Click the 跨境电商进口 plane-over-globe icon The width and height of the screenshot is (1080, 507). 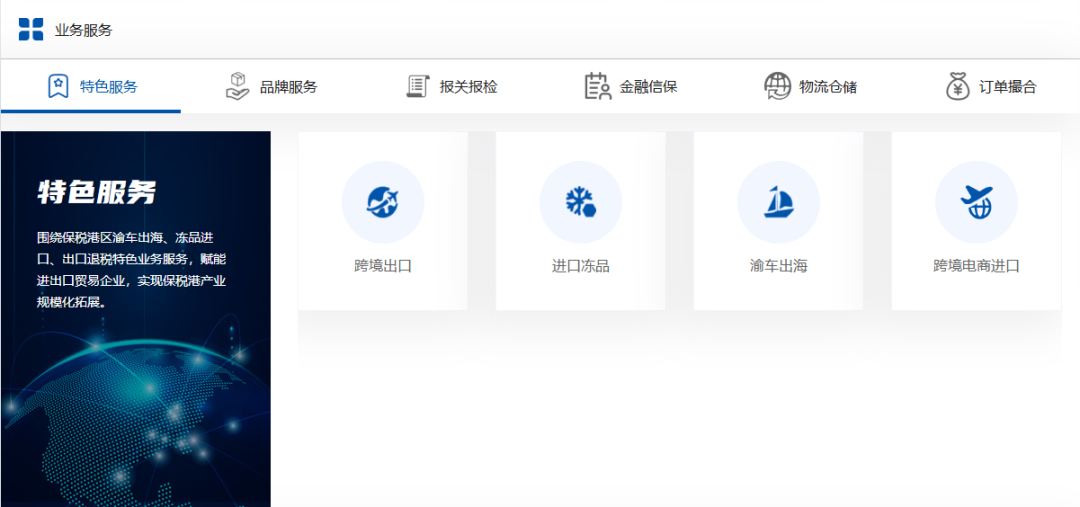[977, 202]
